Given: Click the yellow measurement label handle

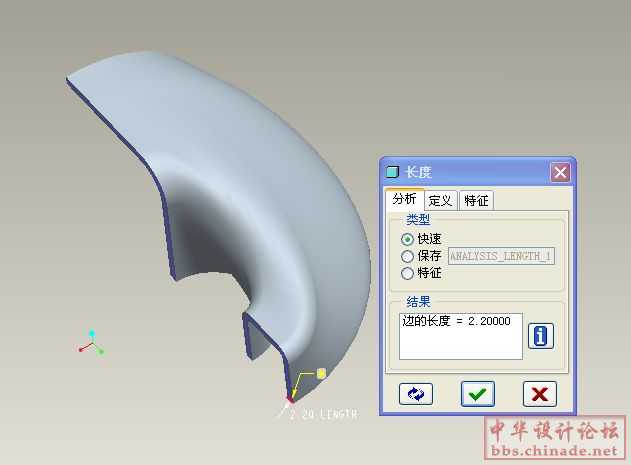Looking at the screenshot, I should tap(321, 374).
